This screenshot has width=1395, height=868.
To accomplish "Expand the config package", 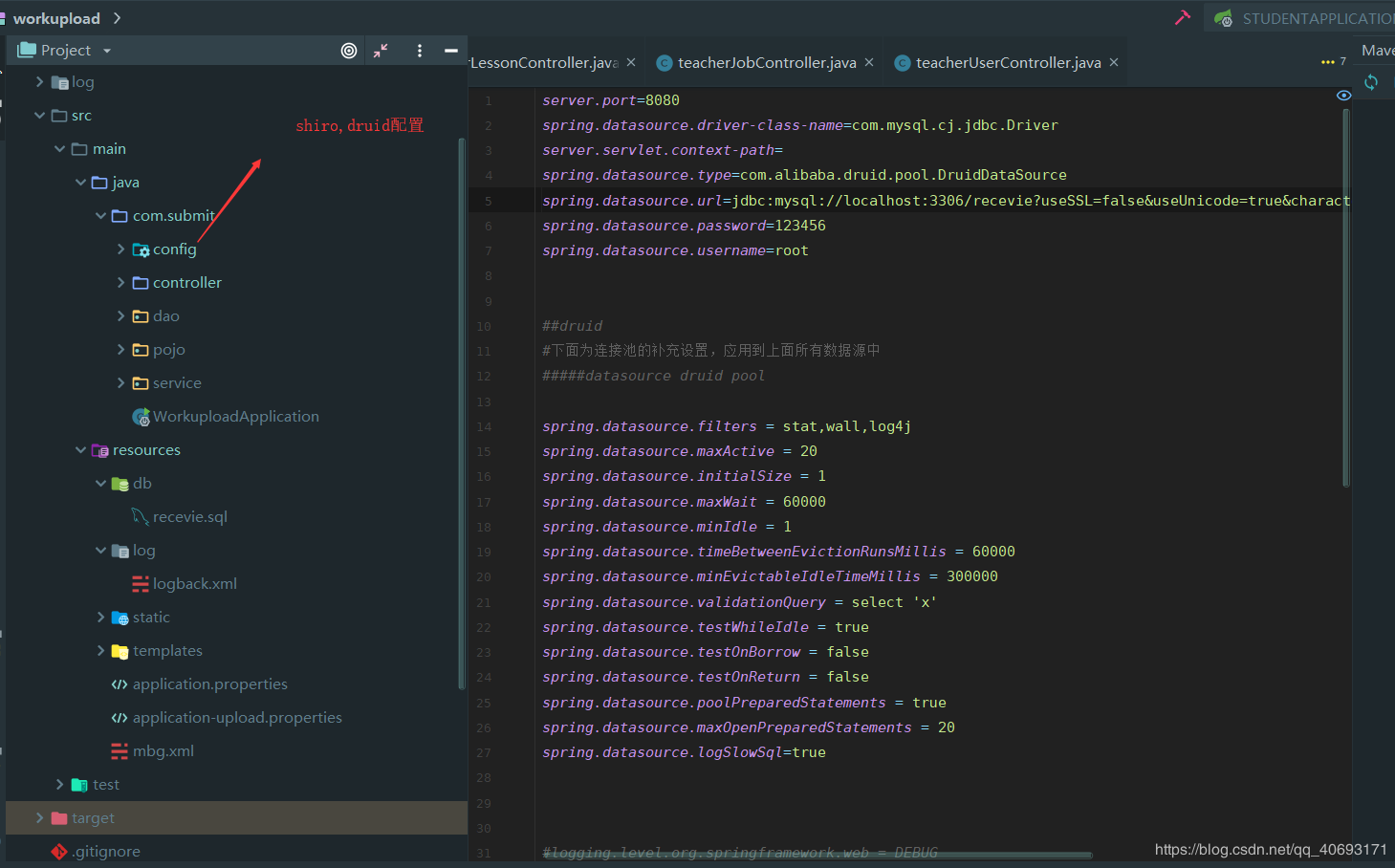I will 120,250.
